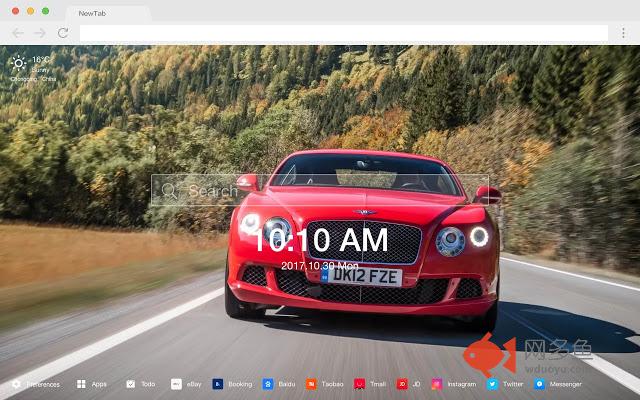Screen dimensions: 640x400
Task: Maximize the window with the green button
Action: coord(46,11)
